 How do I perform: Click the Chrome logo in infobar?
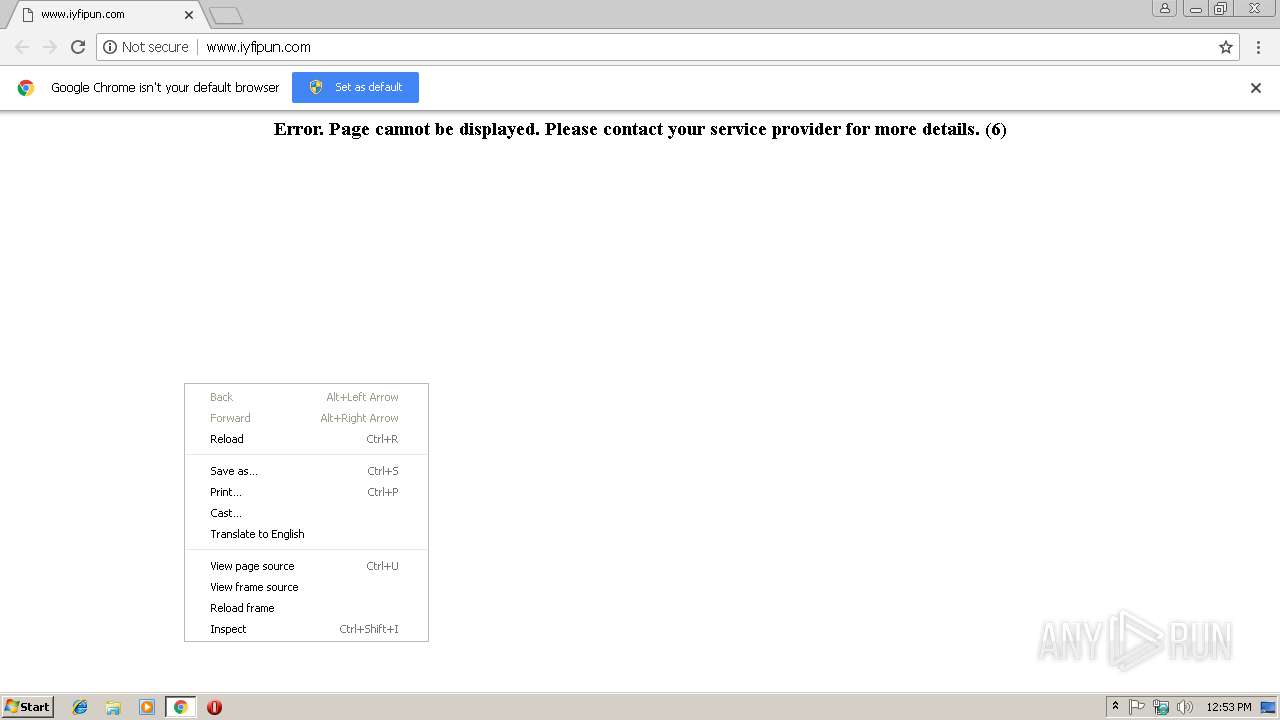click(x=26, y=88)
